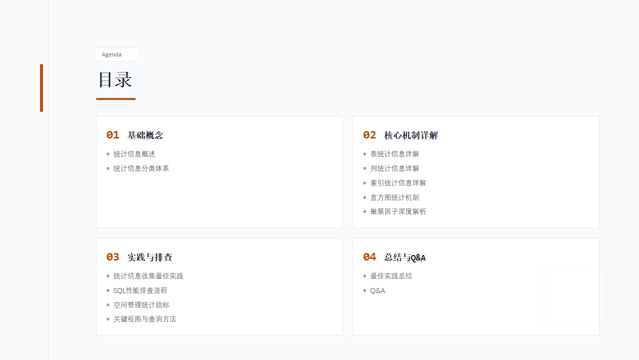Click the section number '01'

coord(112,135)
